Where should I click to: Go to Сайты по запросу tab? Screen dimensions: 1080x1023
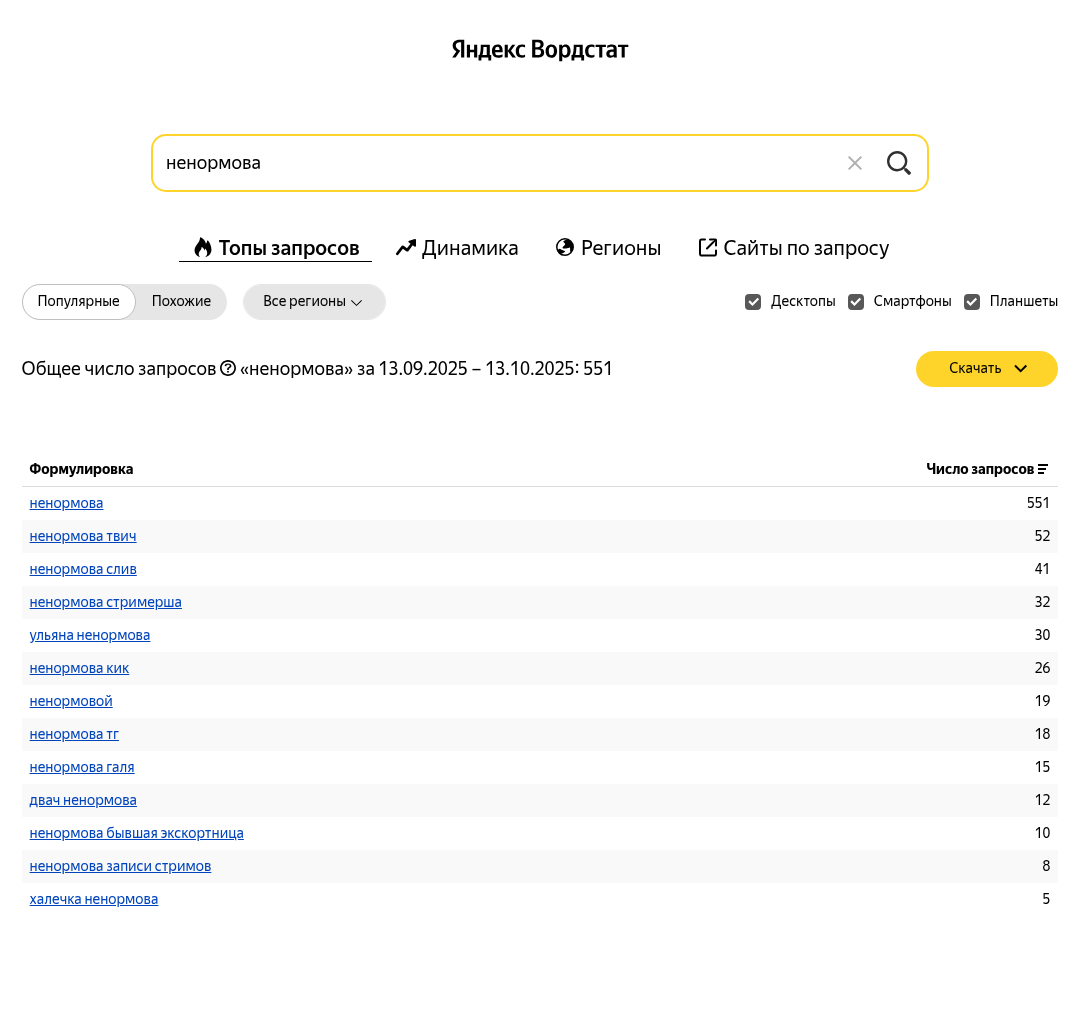point(793,248)
